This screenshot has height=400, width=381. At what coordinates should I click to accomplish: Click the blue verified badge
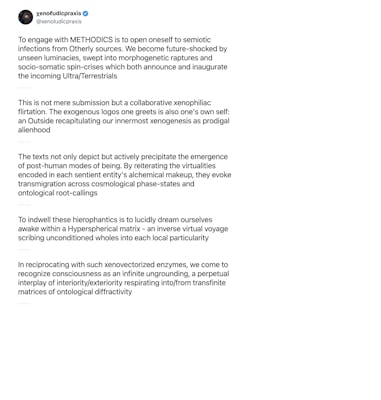coord(86,14)
